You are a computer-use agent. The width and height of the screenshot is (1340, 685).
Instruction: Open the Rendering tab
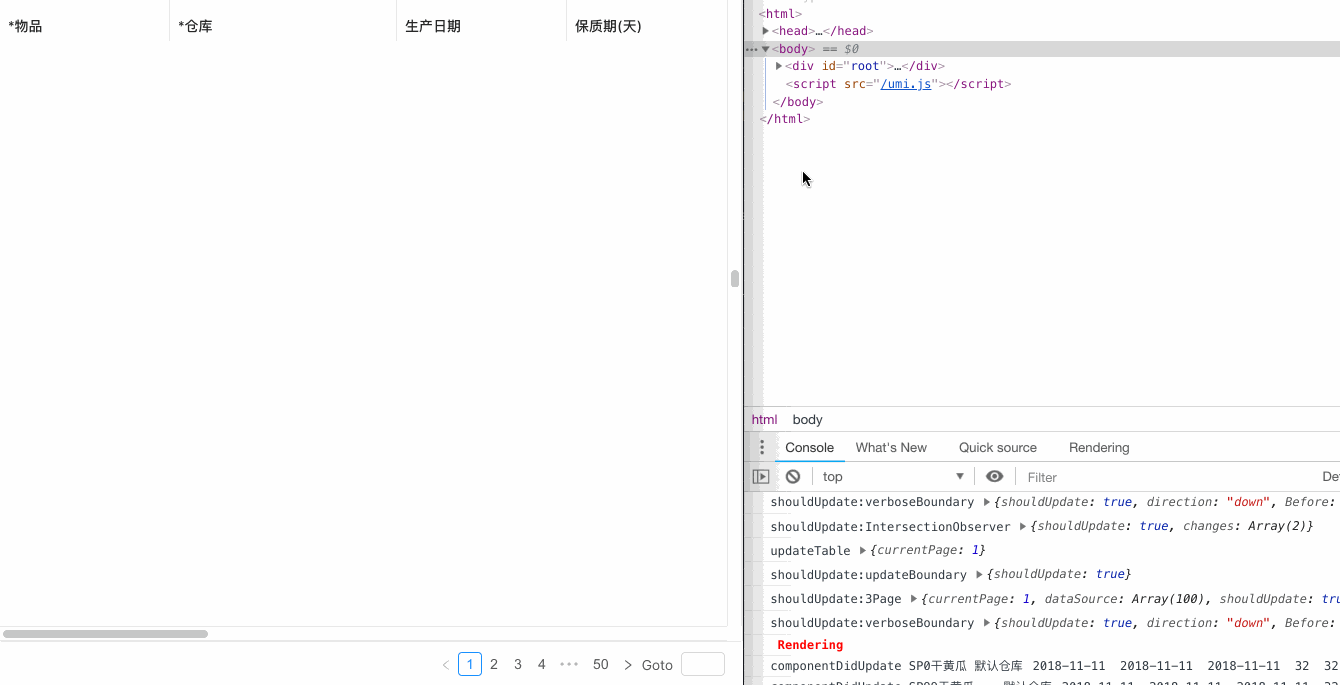[x=1099, y=448]
